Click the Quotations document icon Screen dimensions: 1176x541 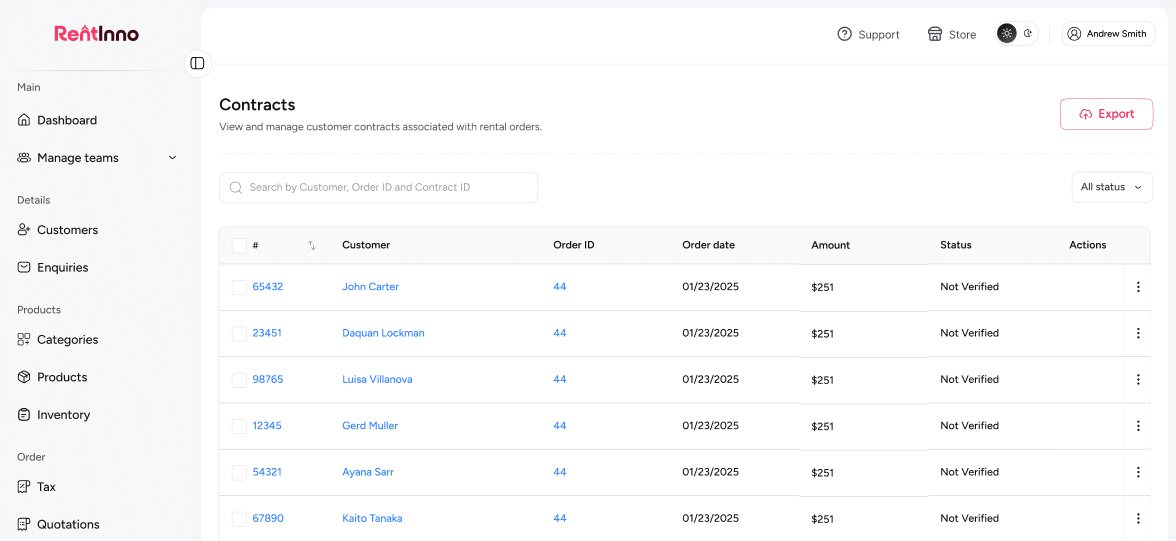tap(24, 524)
